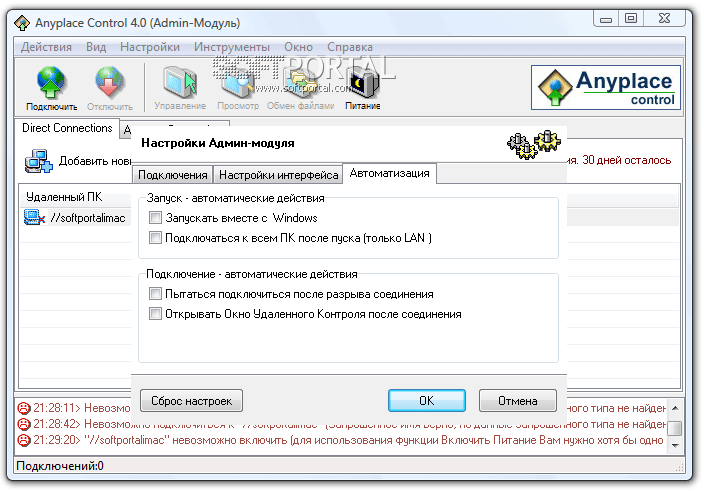704x493 pixels.
Task: Check Открывать Окно Удаленного Контроля после соединения
Action: 155,313
